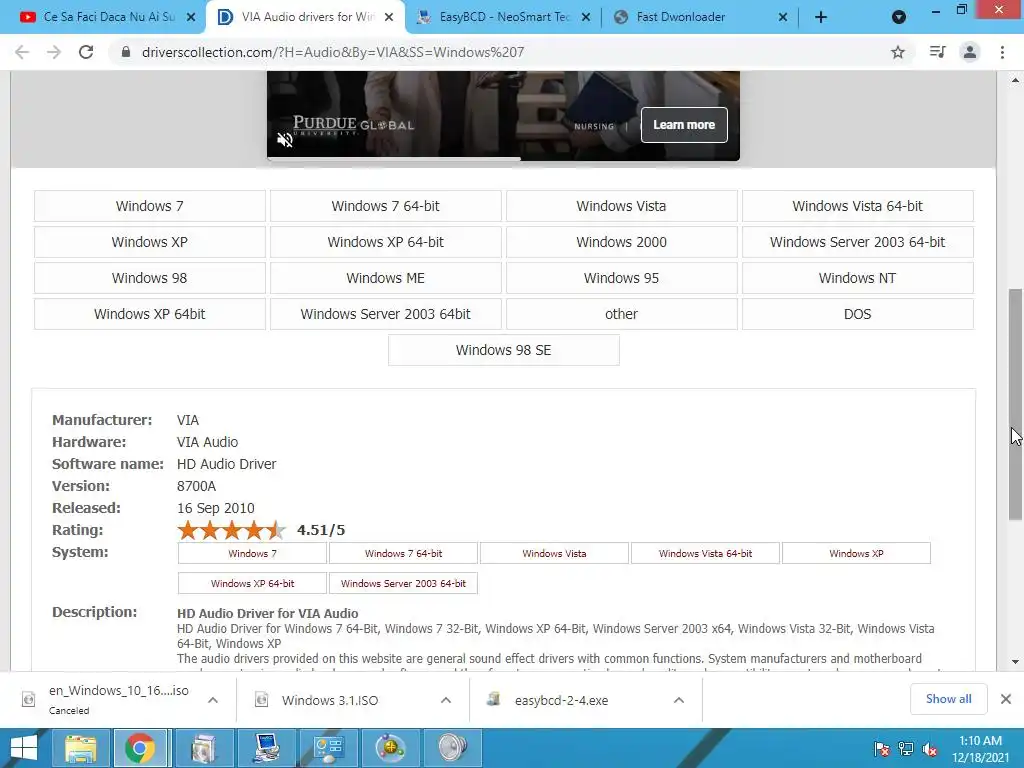Open System Windows Vista 64-bit link
1024x768 pixels.
click(x=705, y=553)
